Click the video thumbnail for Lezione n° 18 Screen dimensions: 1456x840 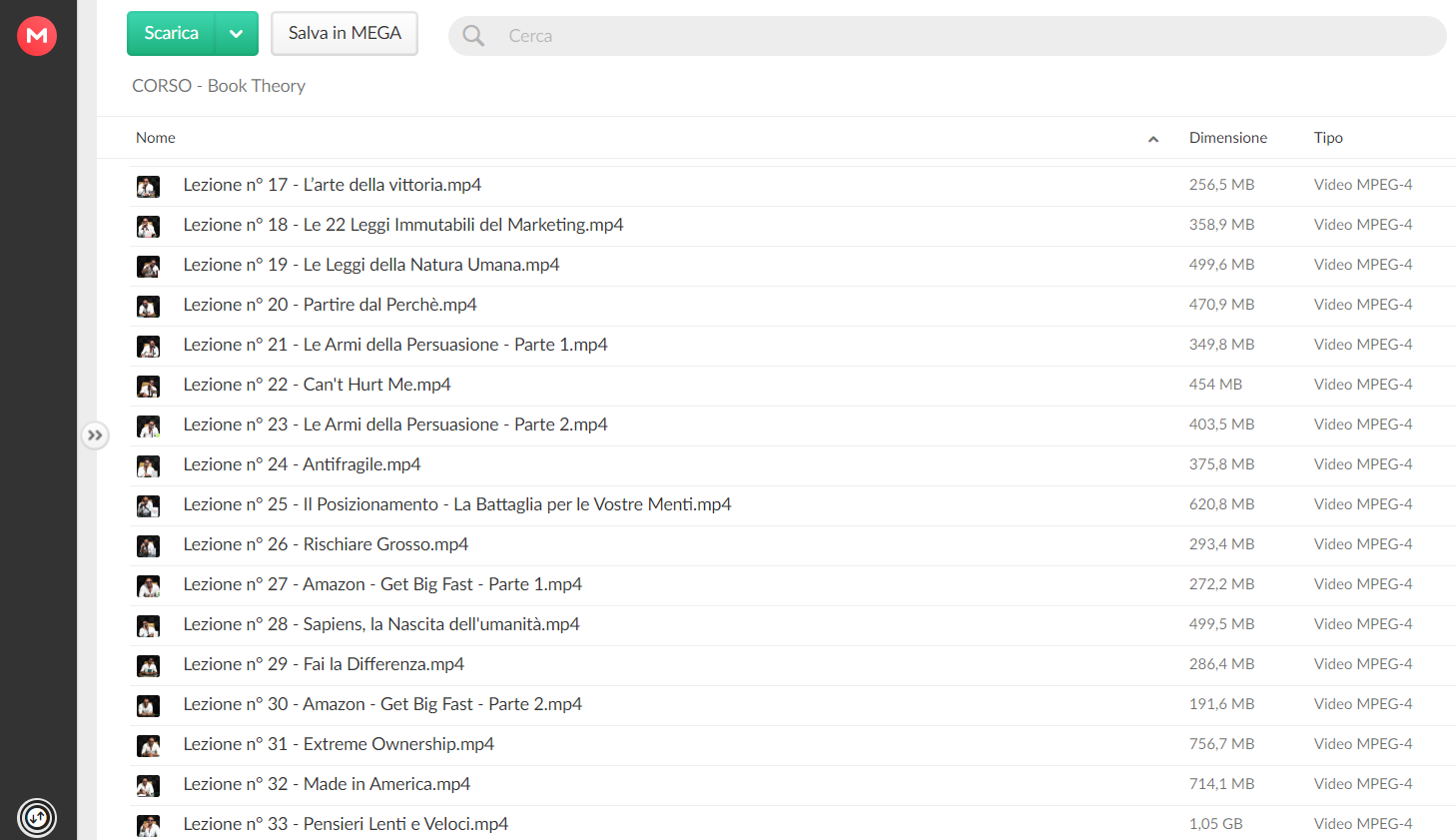coord(148,226)
